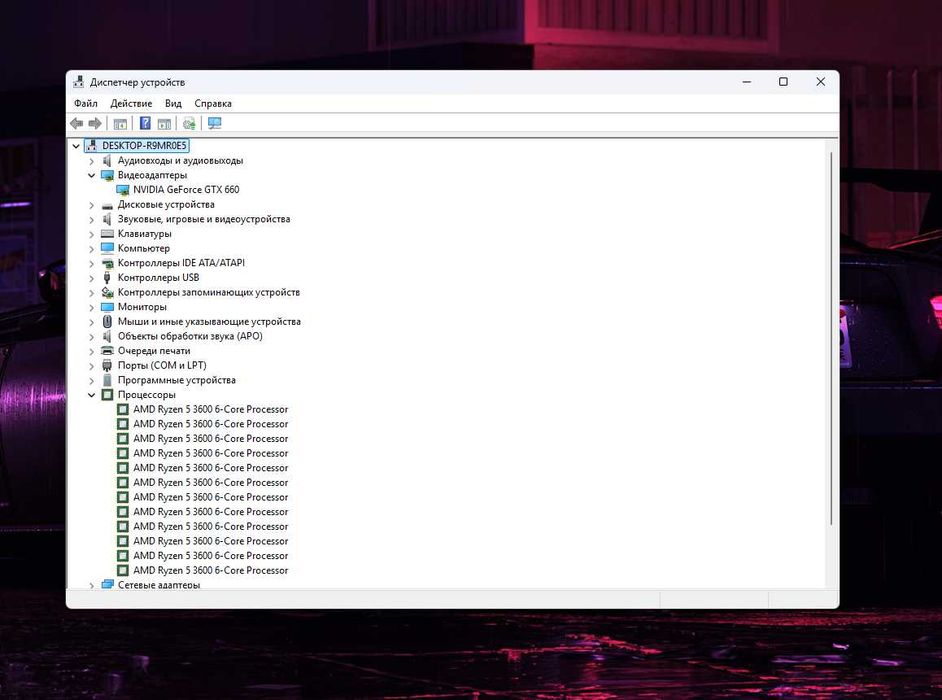Image resolution: width=942 pixels, height=700 pixels.
Task: Click the icon beside Контроллеры запоминающих устройств
Action: 108,293
